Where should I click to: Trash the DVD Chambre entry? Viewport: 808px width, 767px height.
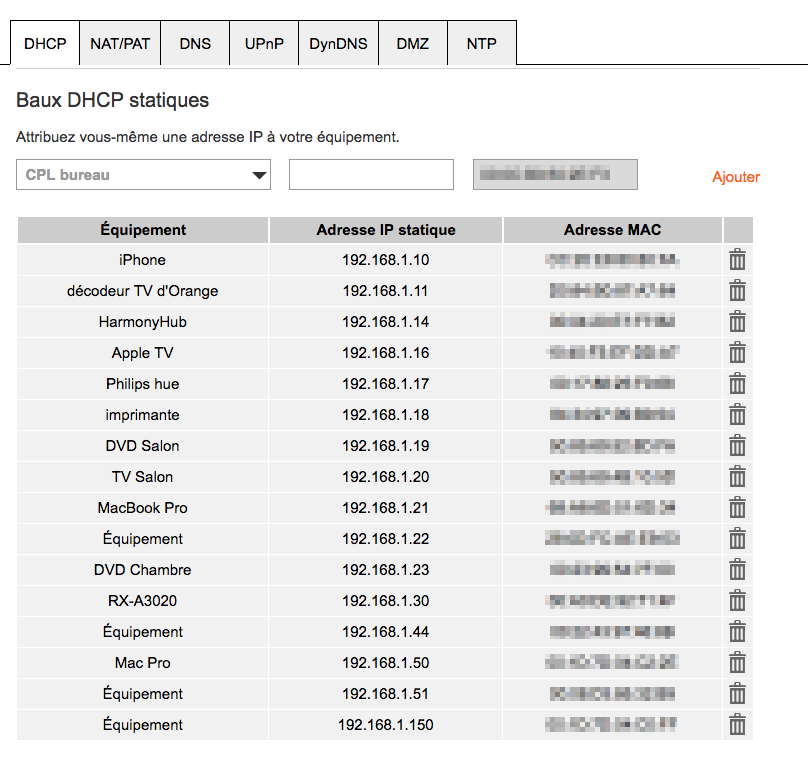(x=737, y=570)
